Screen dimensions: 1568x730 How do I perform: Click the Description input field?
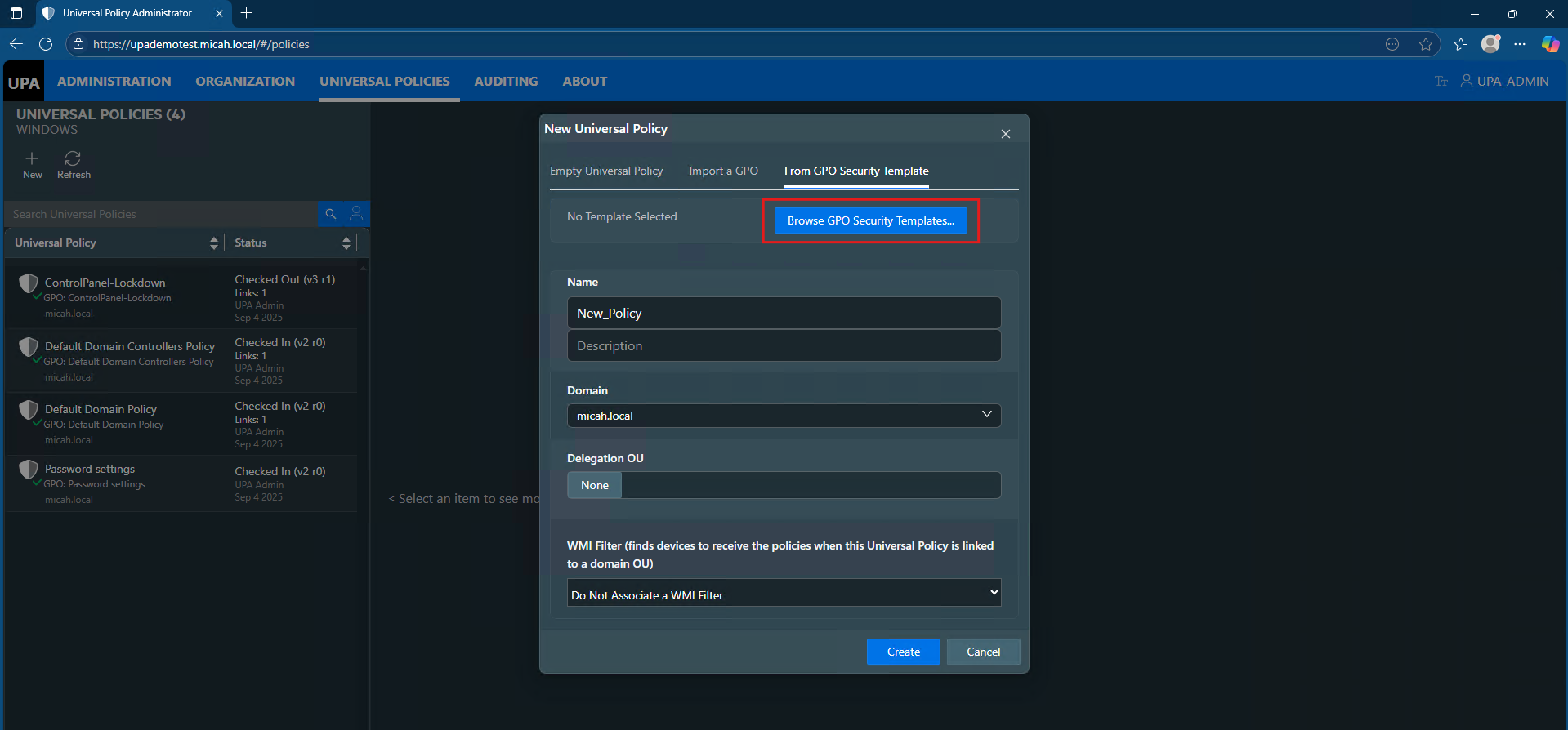tap(784, 346)
